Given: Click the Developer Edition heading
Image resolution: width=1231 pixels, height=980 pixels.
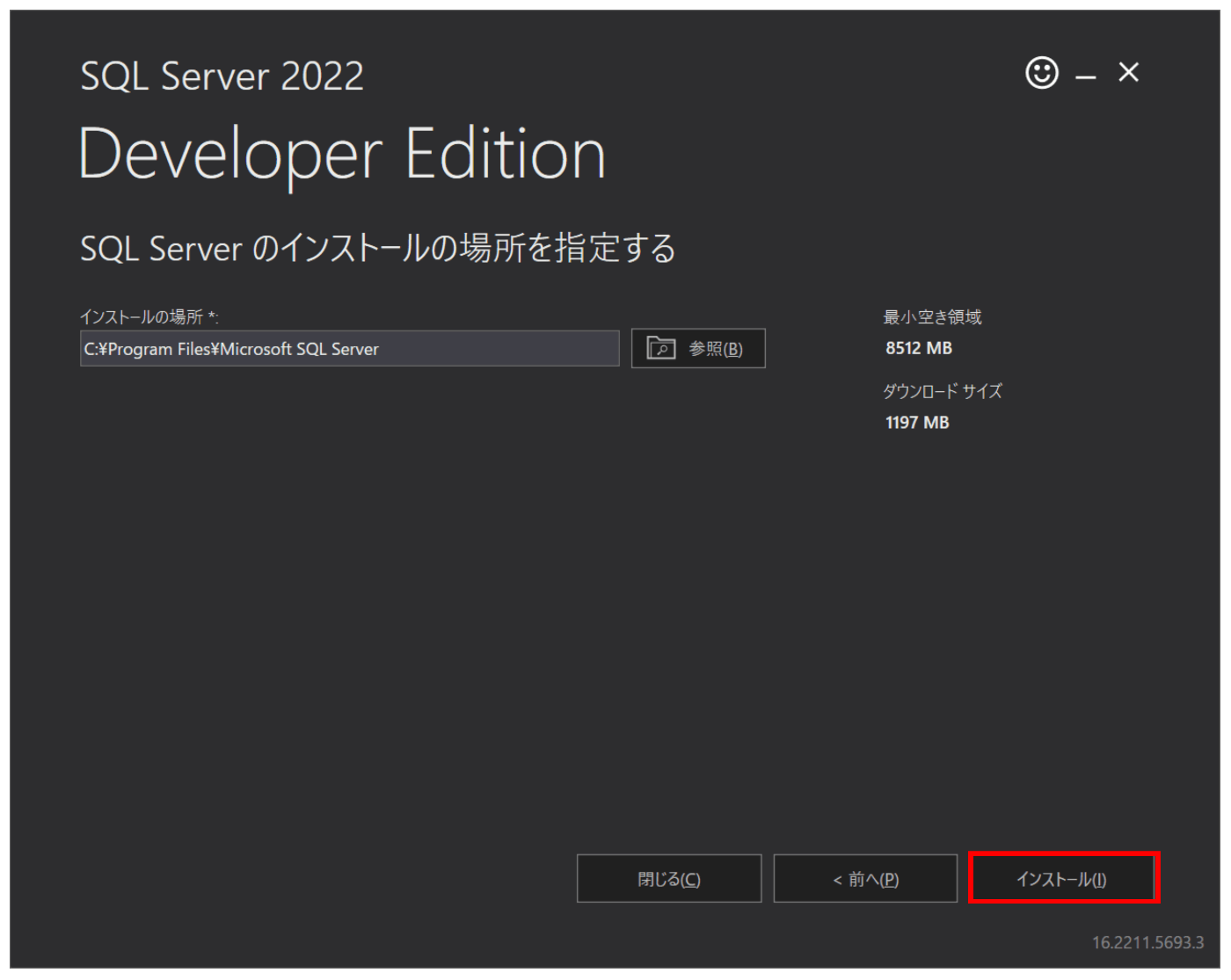Looking at the screenshot, I should (342, 154).
